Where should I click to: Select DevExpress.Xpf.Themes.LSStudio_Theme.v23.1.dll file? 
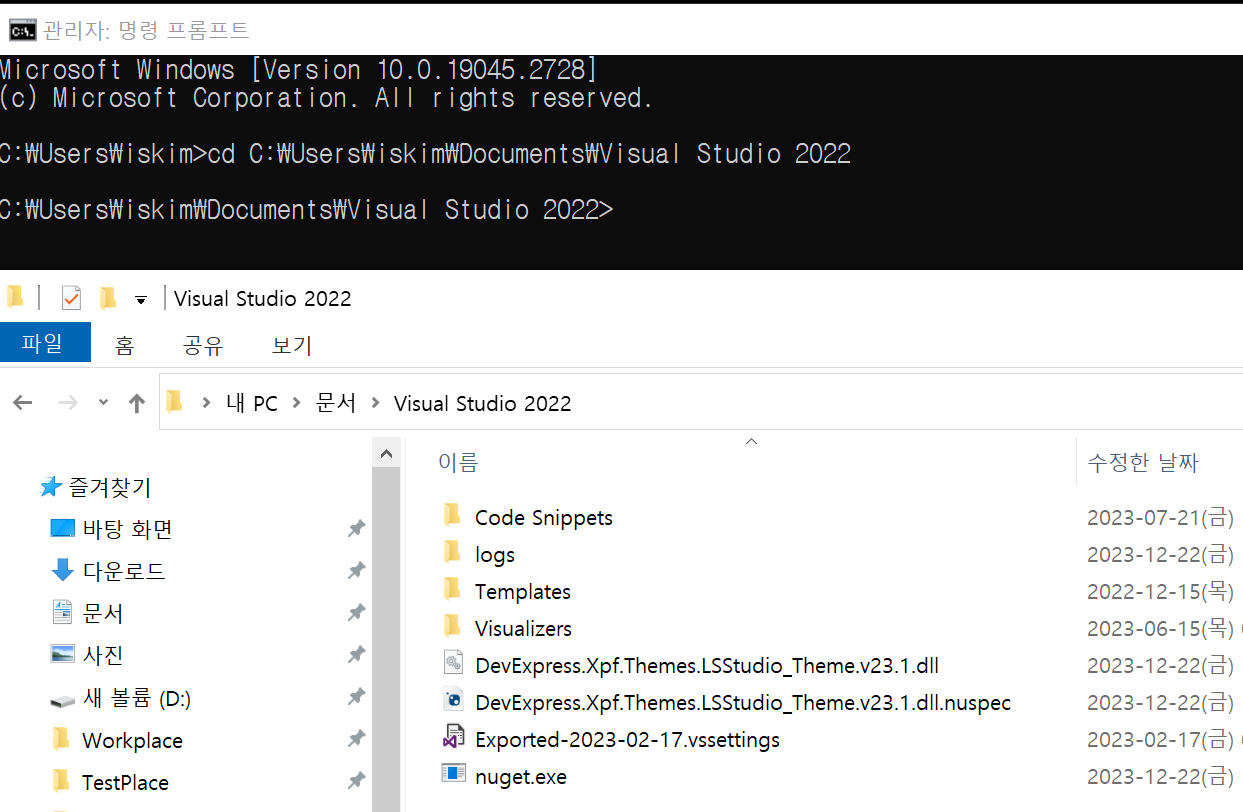(x=707, y=666)
